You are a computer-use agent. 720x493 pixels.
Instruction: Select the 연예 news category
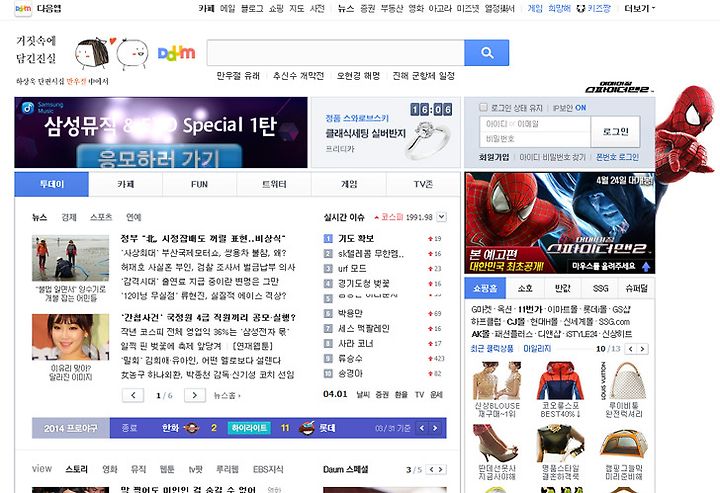click(x=134, y=217)
